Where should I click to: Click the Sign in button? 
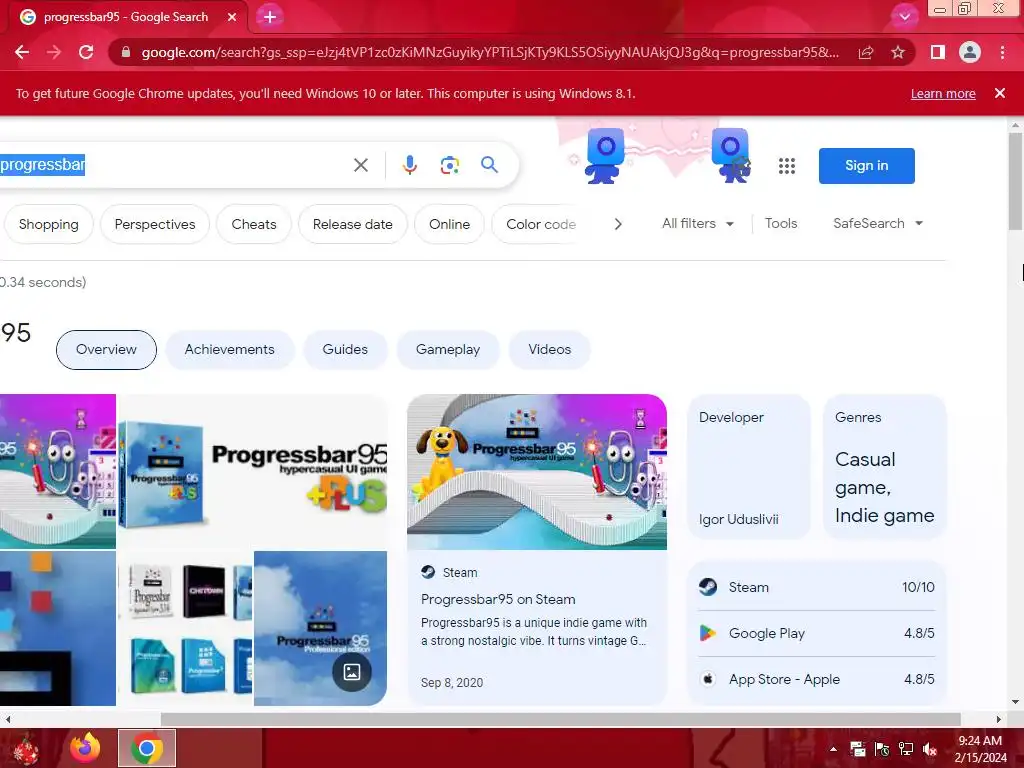tap(867, 166)
